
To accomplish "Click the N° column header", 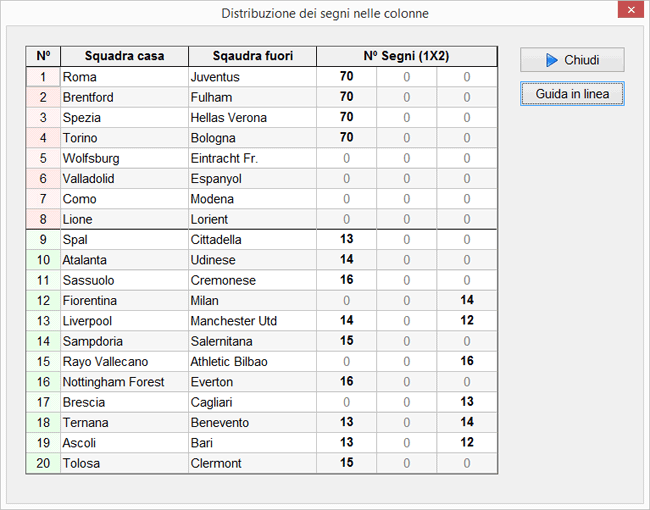I will point(43,56).
